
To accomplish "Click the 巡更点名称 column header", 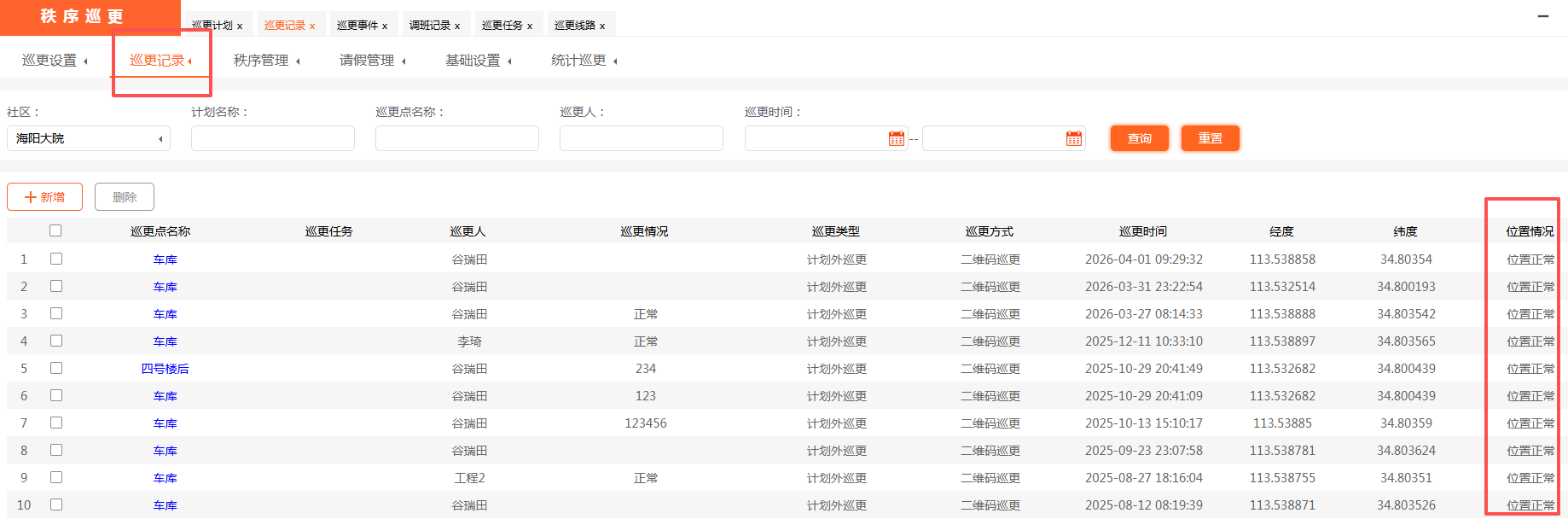I will (x=160, y=231).
